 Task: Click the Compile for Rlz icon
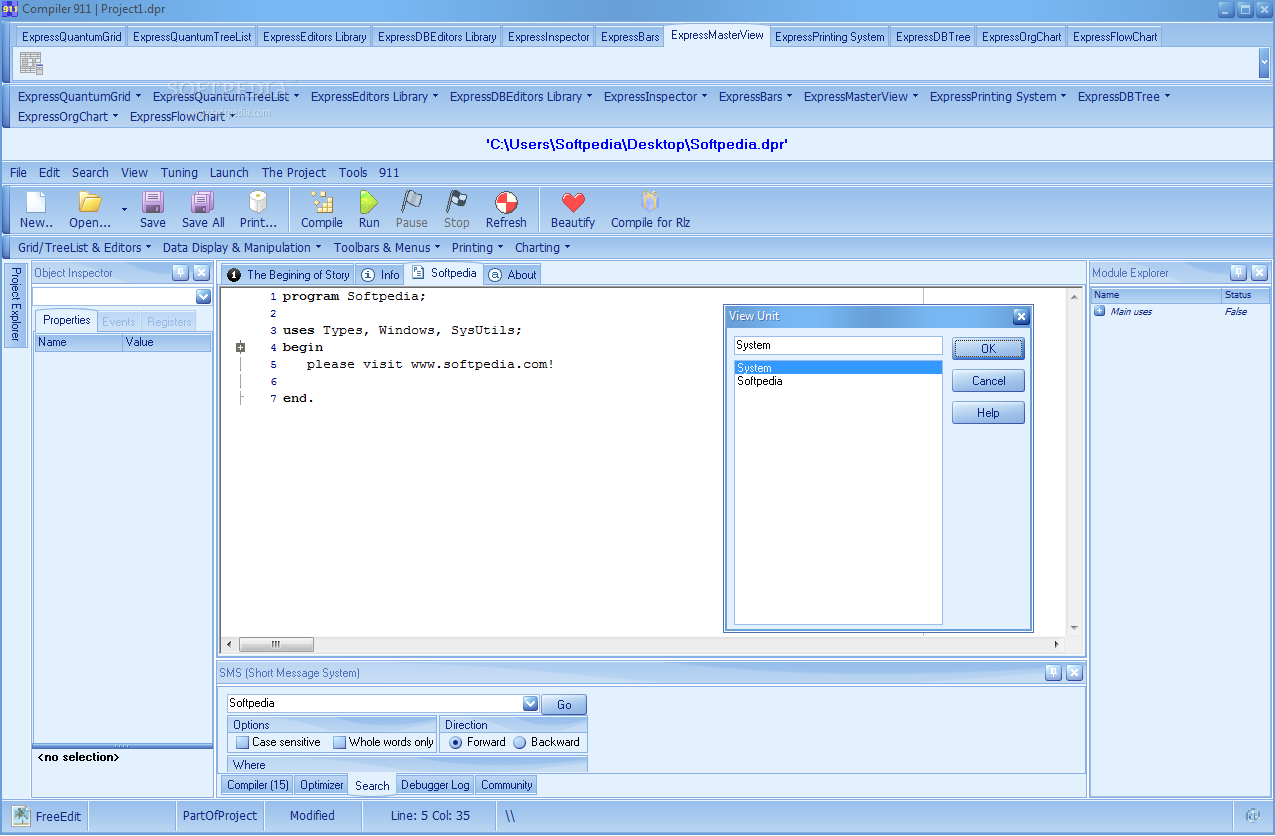point(650,203)
